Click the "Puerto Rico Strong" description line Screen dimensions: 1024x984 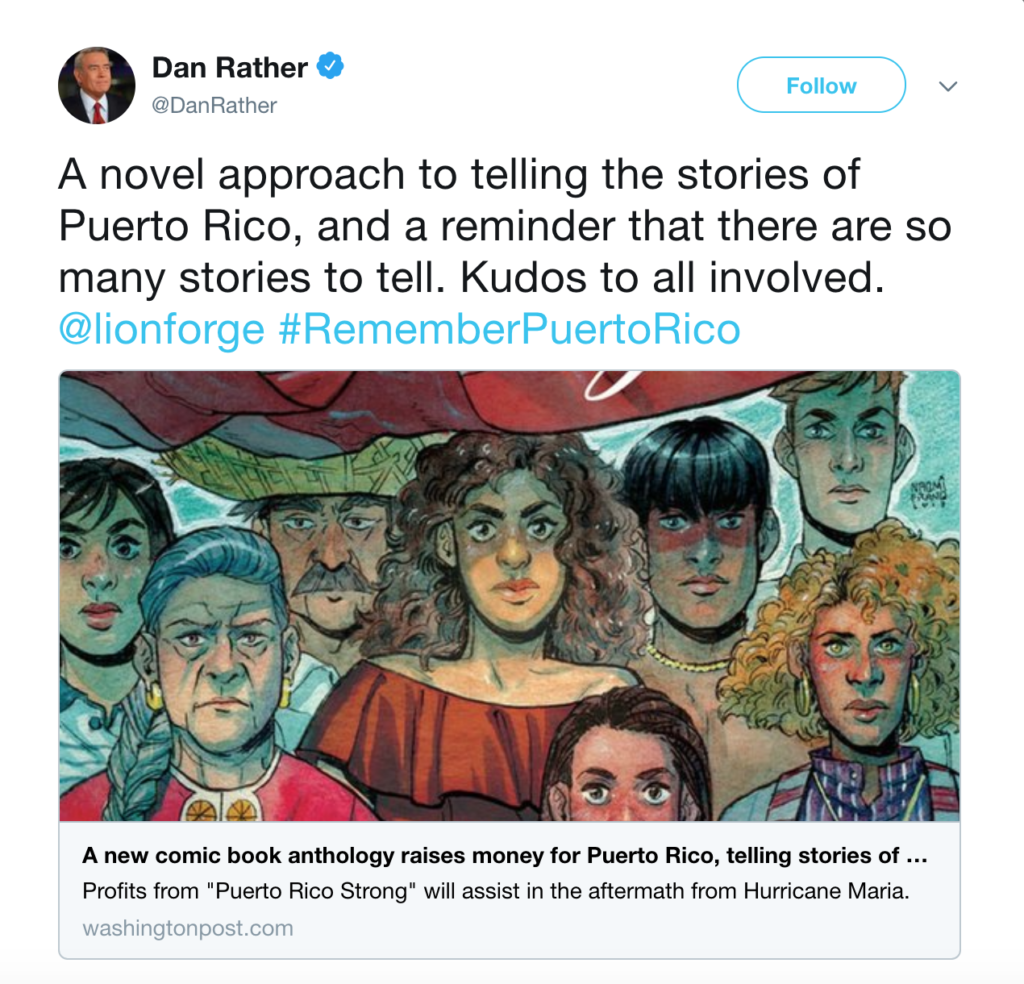496,891
